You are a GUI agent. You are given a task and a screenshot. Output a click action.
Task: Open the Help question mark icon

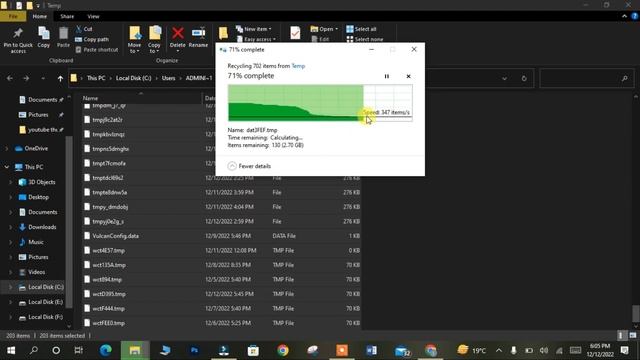[x=635, y=16]
